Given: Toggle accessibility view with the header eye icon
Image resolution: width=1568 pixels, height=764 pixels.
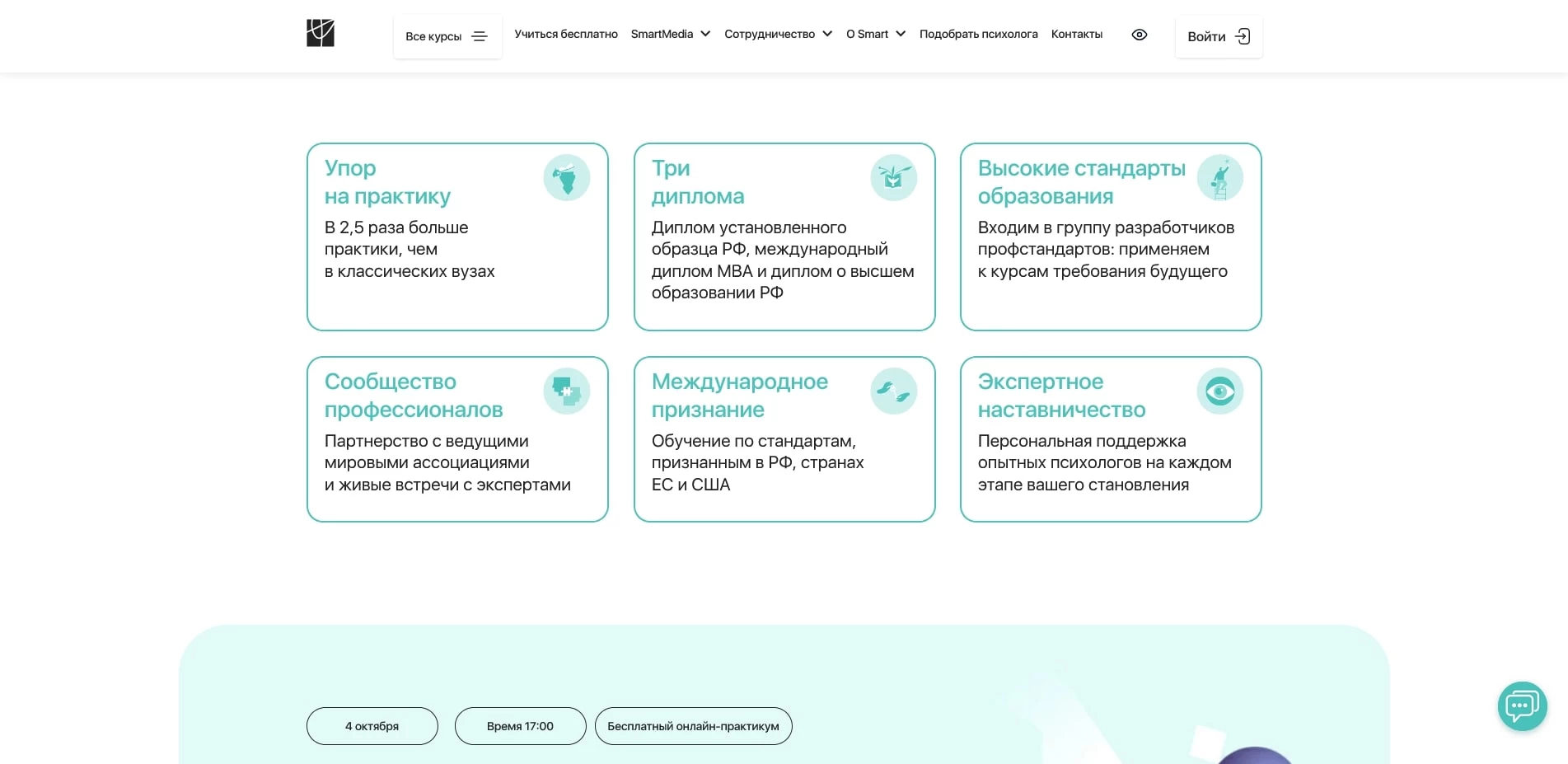Looking at the screenshot, I should 1139,35.
